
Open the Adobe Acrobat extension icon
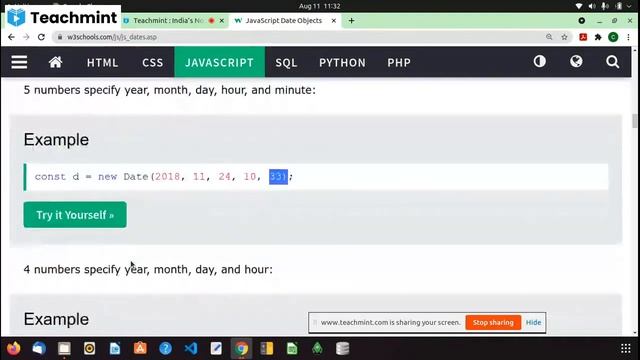point(583,37)
